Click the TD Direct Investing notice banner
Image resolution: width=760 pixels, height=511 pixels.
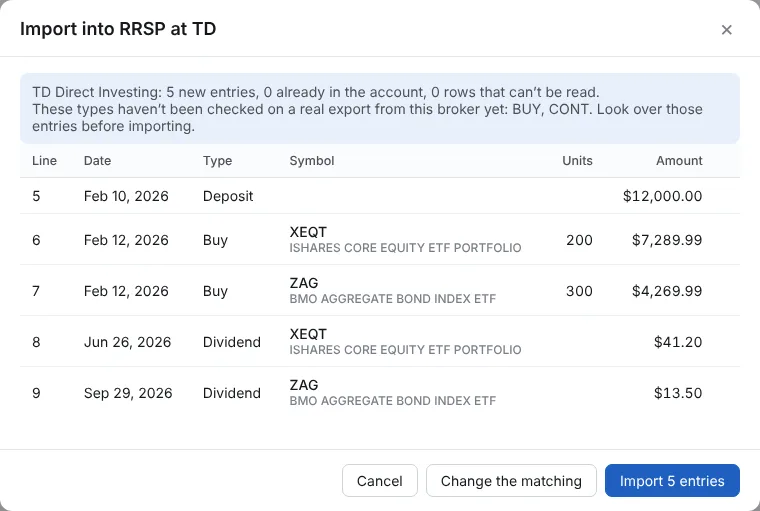[x=380, y=109]
